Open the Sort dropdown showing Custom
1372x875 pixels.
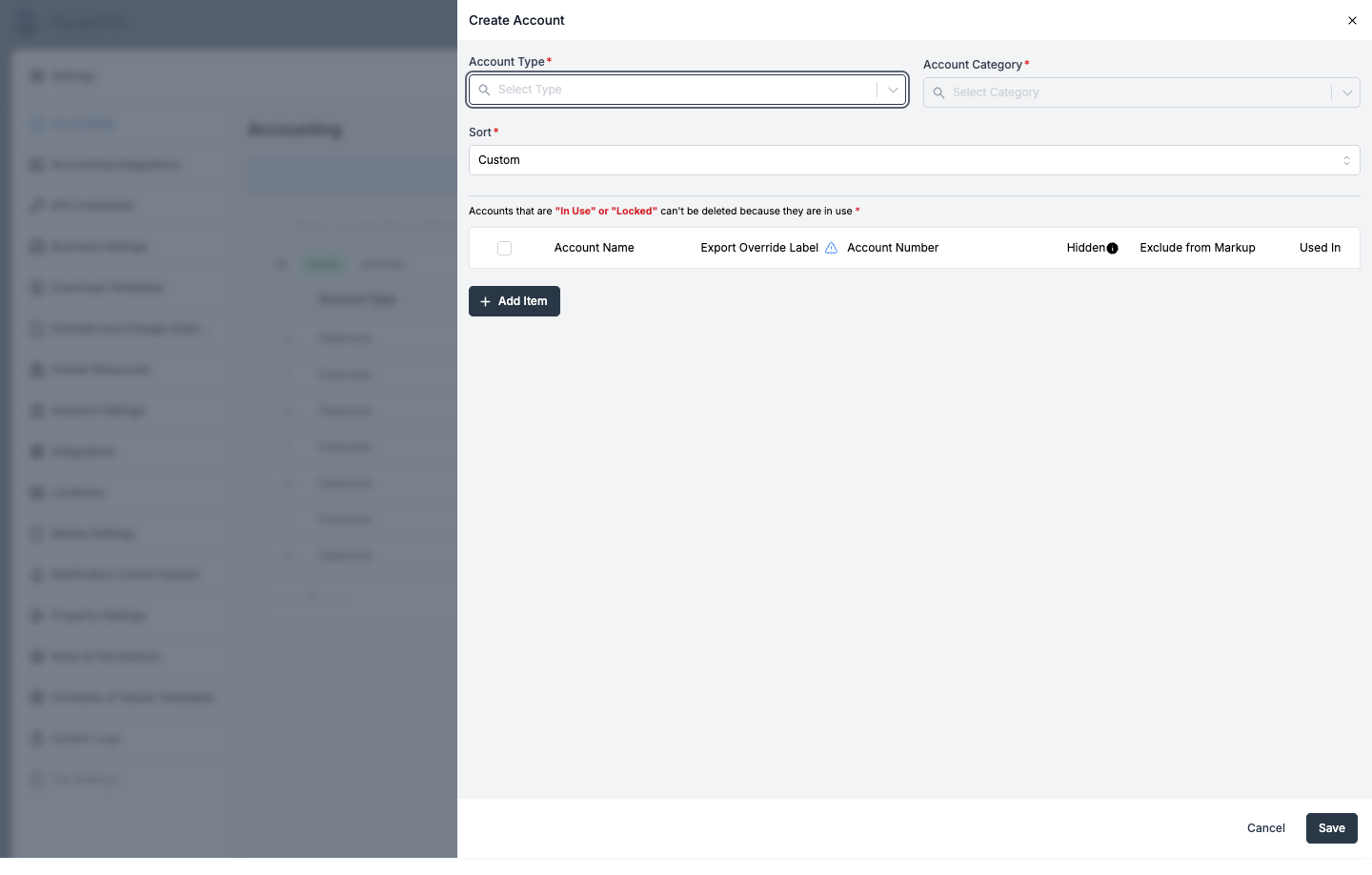coord(915,160)
